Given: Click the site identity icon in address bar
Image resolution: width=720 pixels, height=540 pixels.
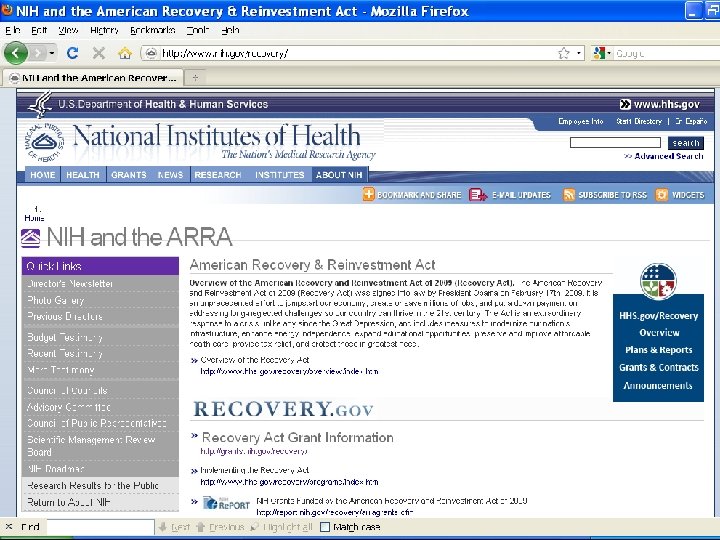Looking at the screenshot, I should point(151,53).
